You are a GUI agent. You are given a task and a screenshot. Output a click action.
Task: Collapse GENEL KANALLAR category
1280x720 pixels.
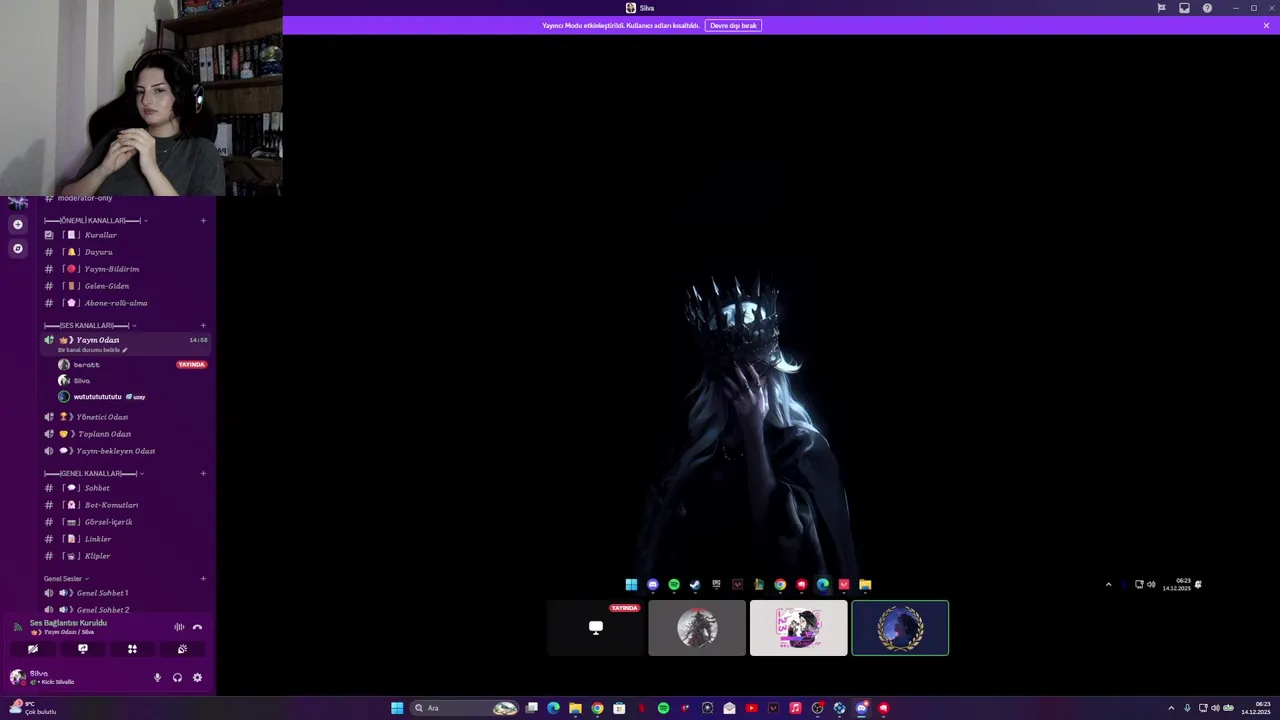click(x=94, y=473)
